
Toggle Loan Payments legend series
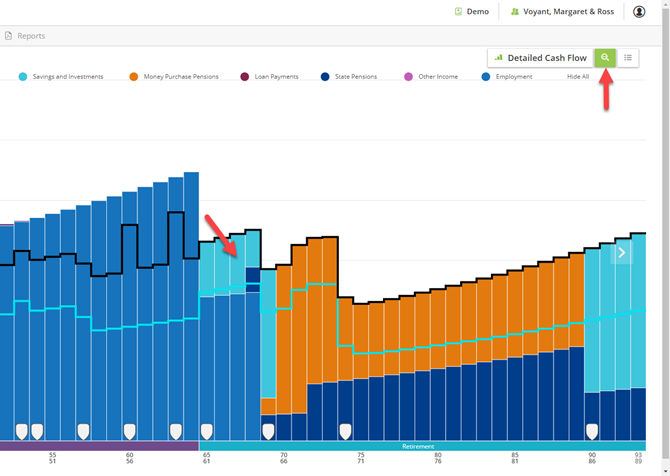click(x=270, y=76)
